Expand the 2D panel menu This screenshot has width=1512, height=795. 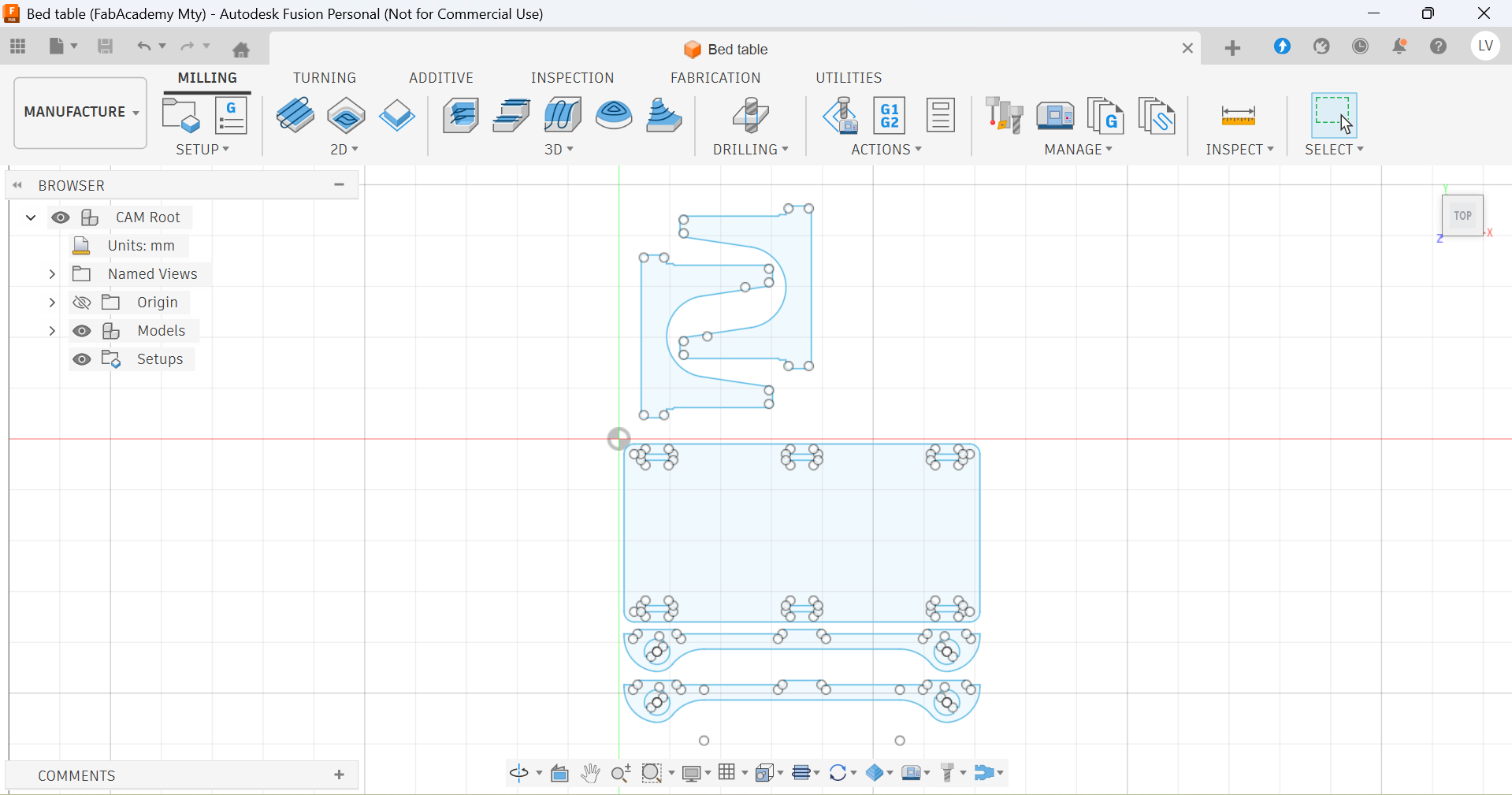(344, 150)
